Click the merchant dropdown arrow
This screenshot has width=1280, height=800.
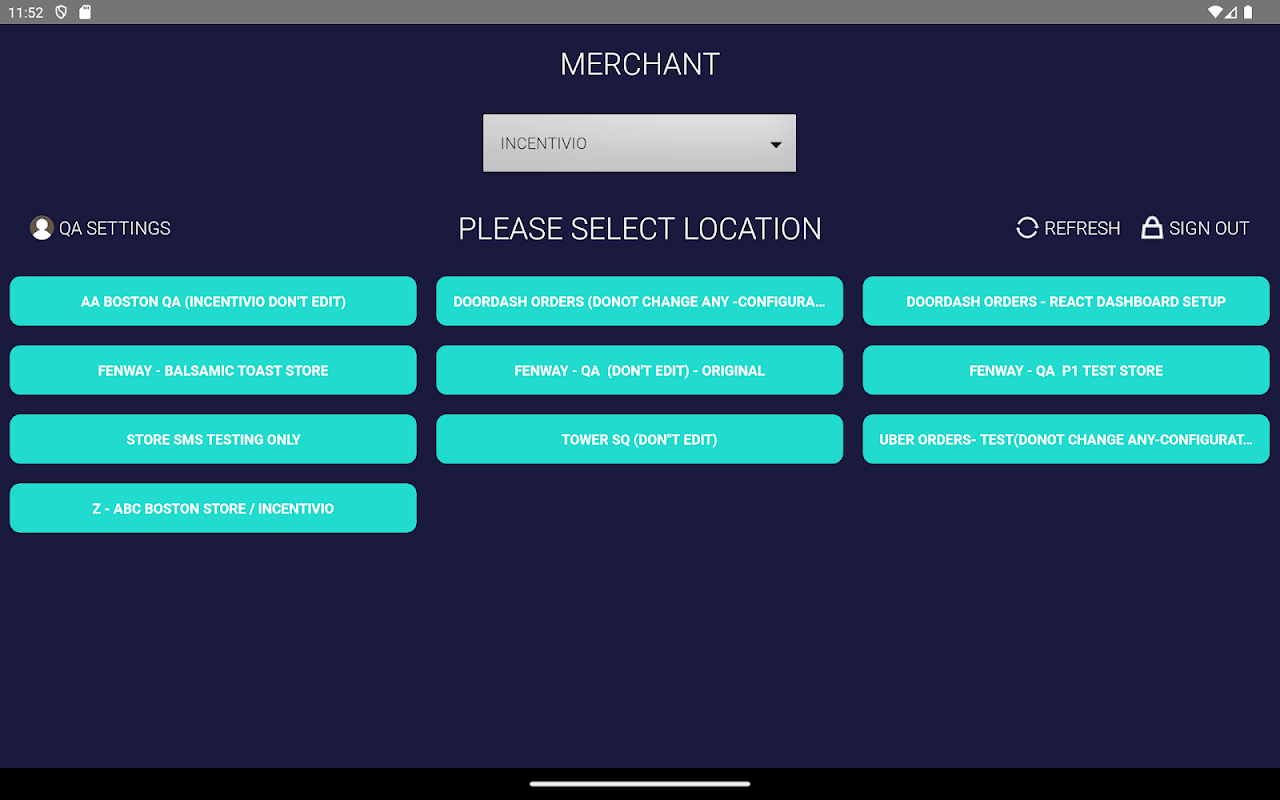point(775,144)
